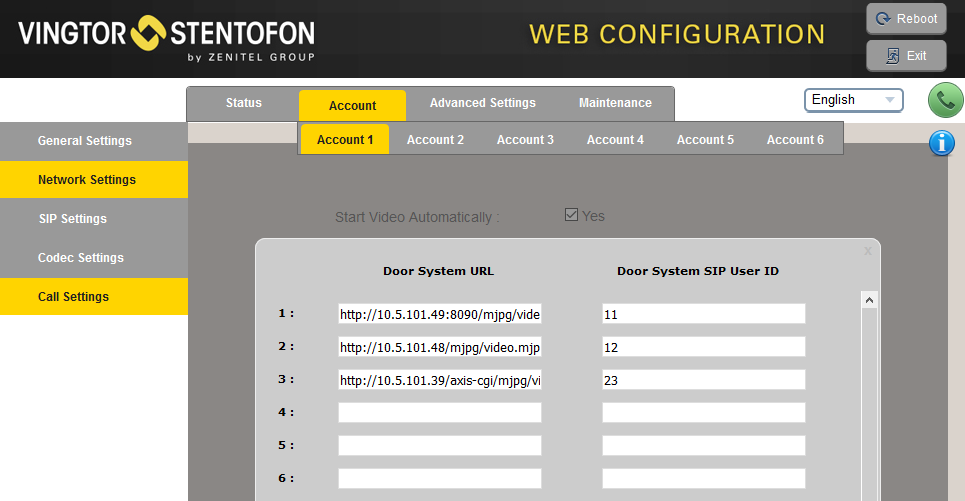Select the Account 6 sub-tab
The width and height of the screenshot is (965, 501).
click(x=795, y=140)
